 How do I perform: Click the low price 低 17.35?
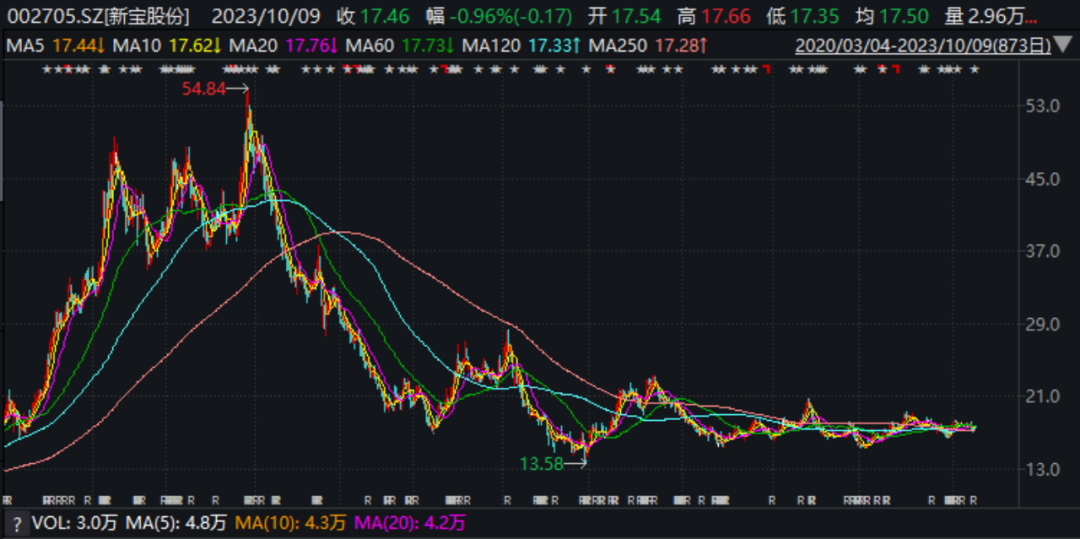pos(802,16)
